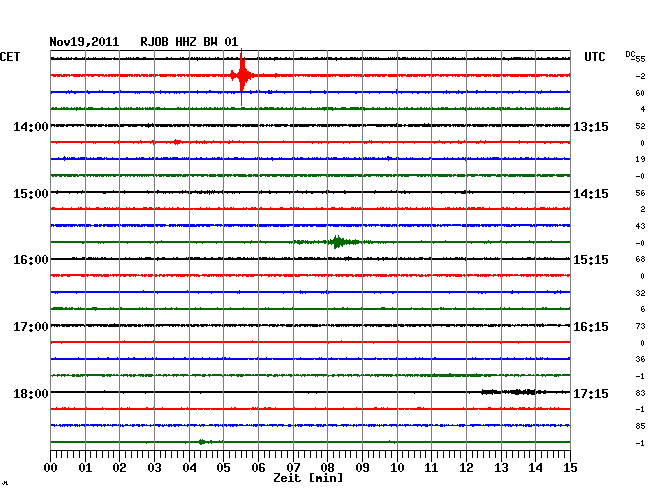The image size is (650, 494).
Task: Click the DC column header
Action: click(x=630, y=54)
